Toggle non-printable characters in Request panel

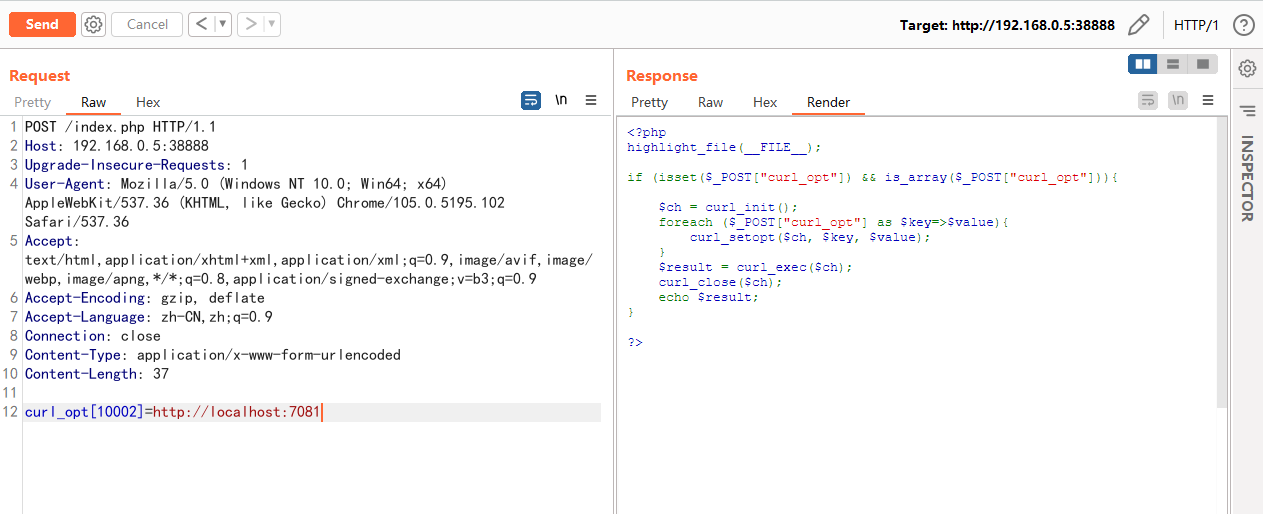tap(561, 100)
